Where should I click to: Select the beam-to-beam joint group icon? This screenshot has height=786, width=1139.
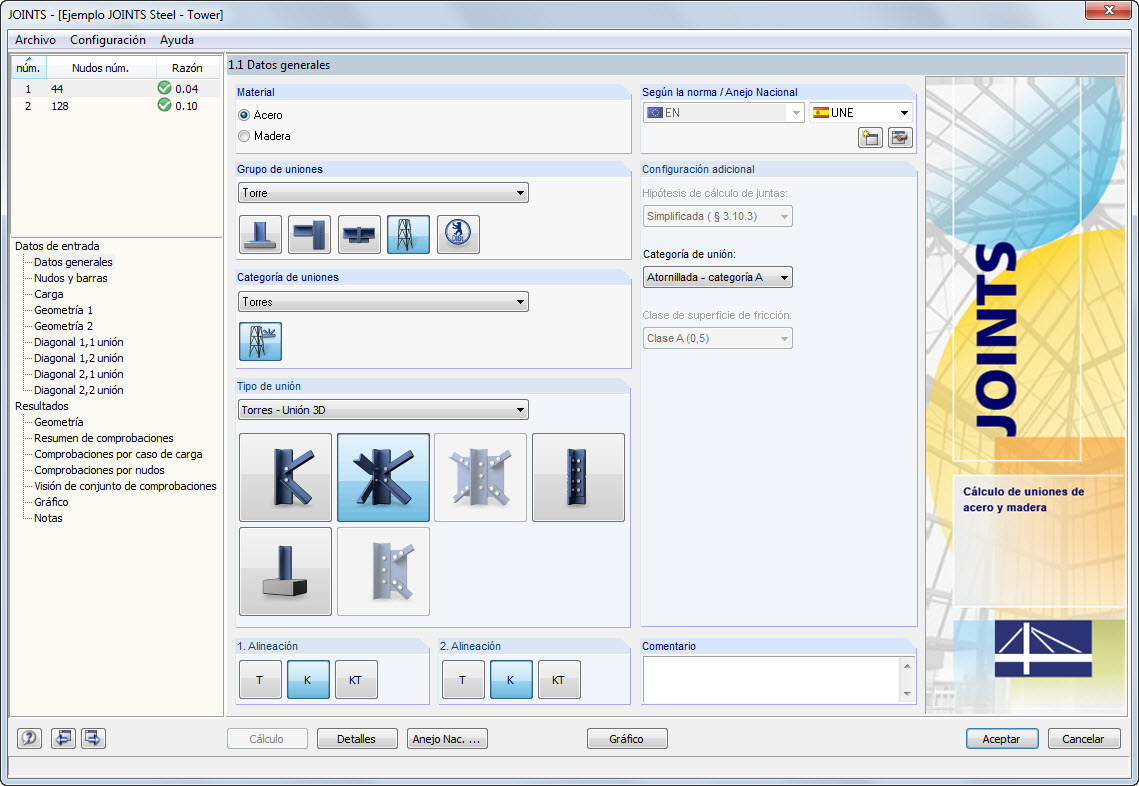point(359,234)
